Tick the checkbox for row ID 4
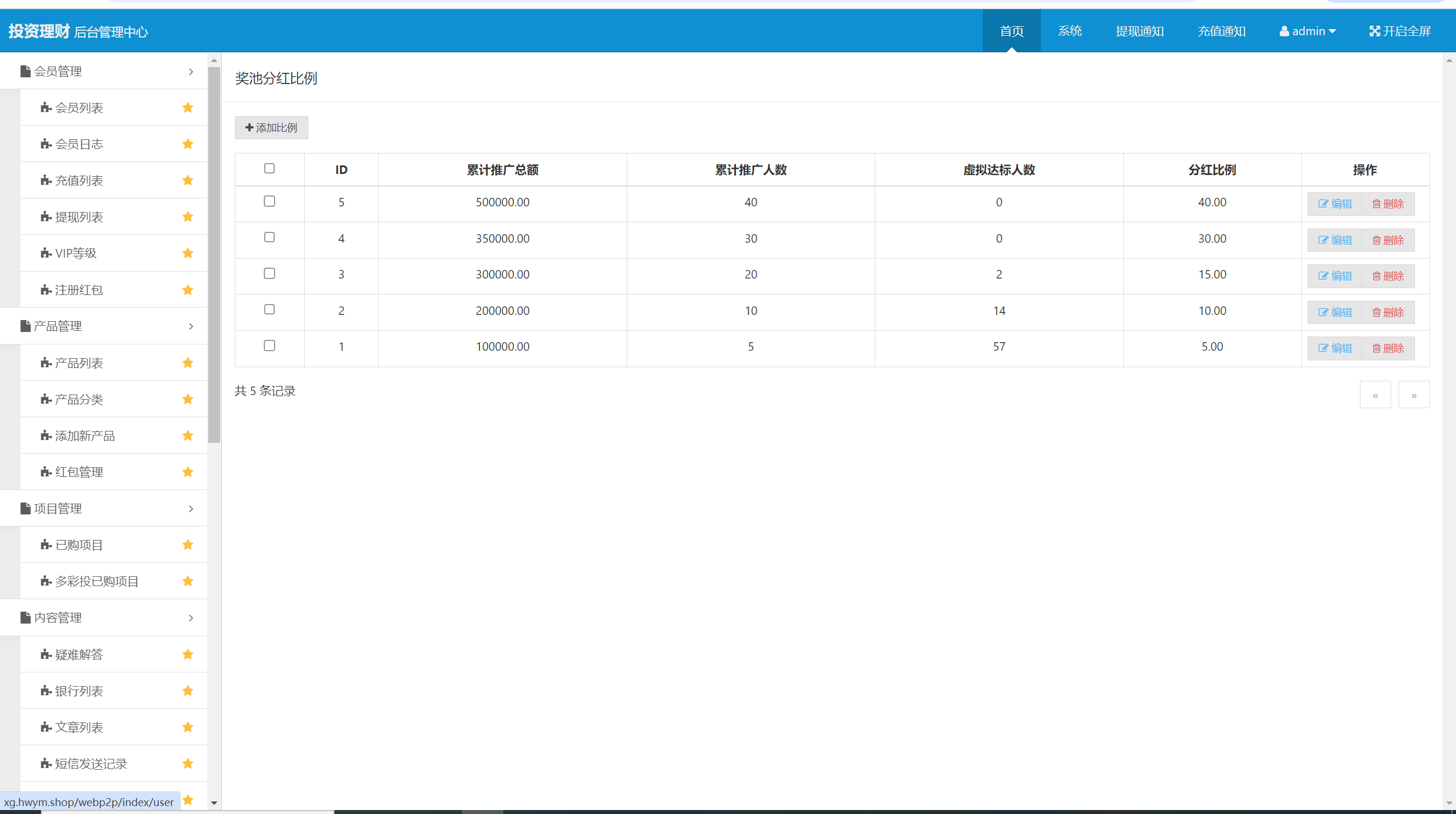Screen dimensions: 1456x814 (x=270, y=237)
